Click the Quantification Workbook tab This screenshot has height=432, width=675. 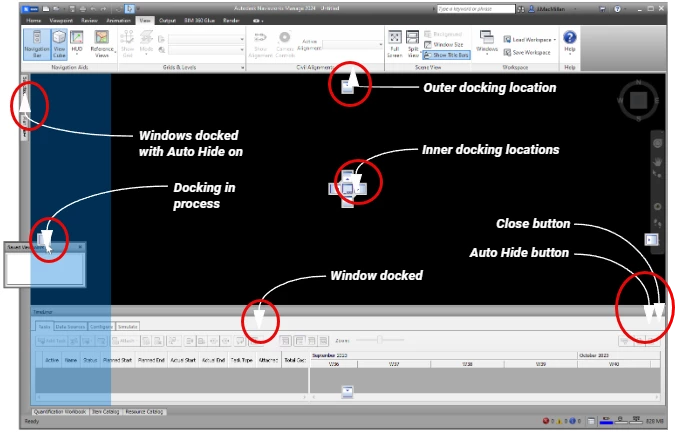point(60,412)
